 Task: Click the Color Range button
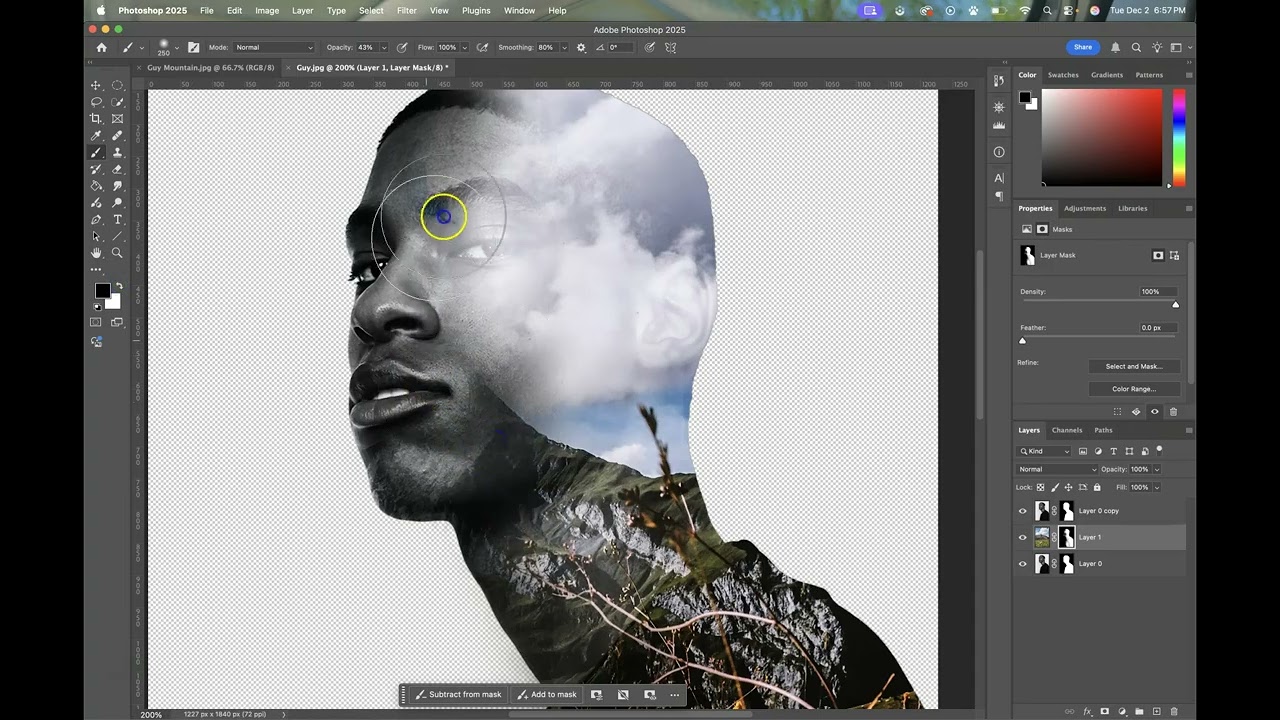(1134, 389)
